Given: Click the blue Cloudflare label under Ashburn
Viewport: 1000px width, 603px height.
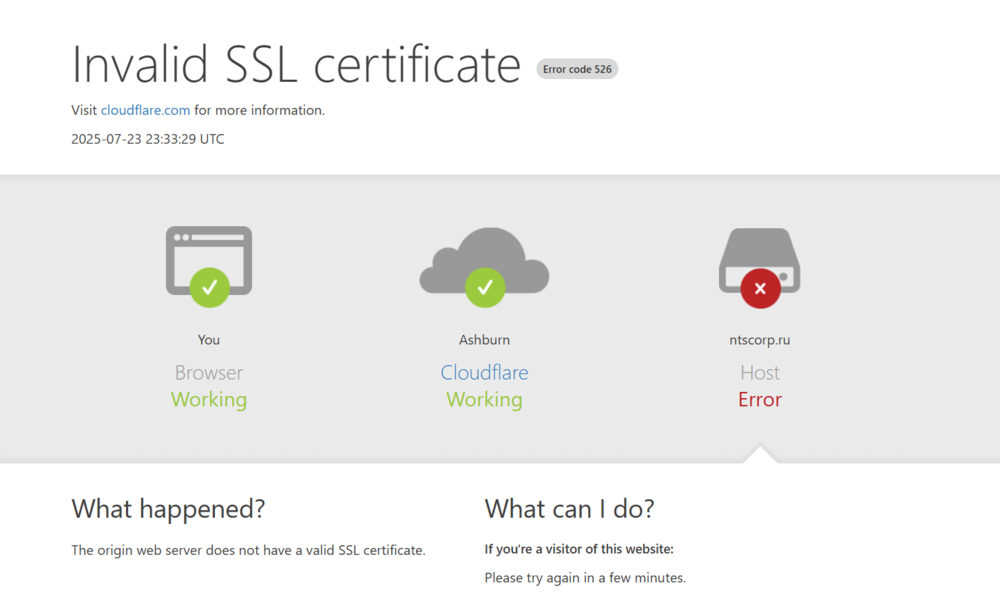Looking at the screenshot, I should [x=484, y=372].
